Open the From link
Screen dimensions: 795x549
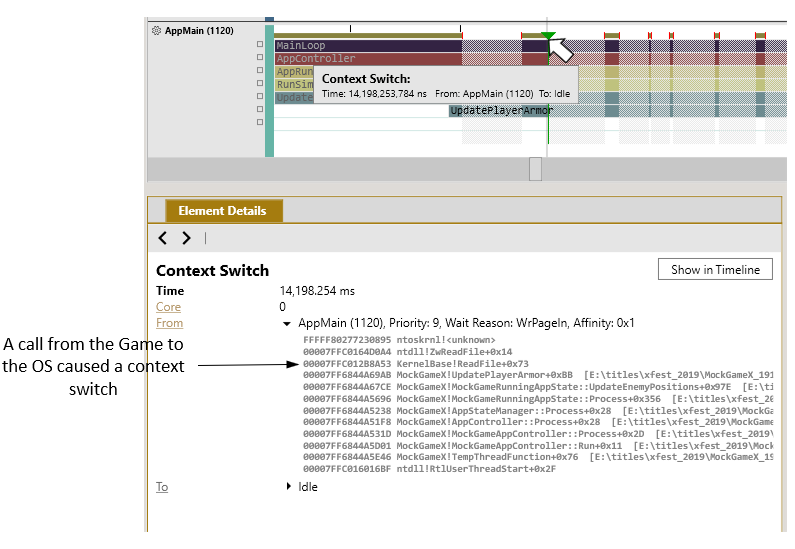[x=169, y=323]
